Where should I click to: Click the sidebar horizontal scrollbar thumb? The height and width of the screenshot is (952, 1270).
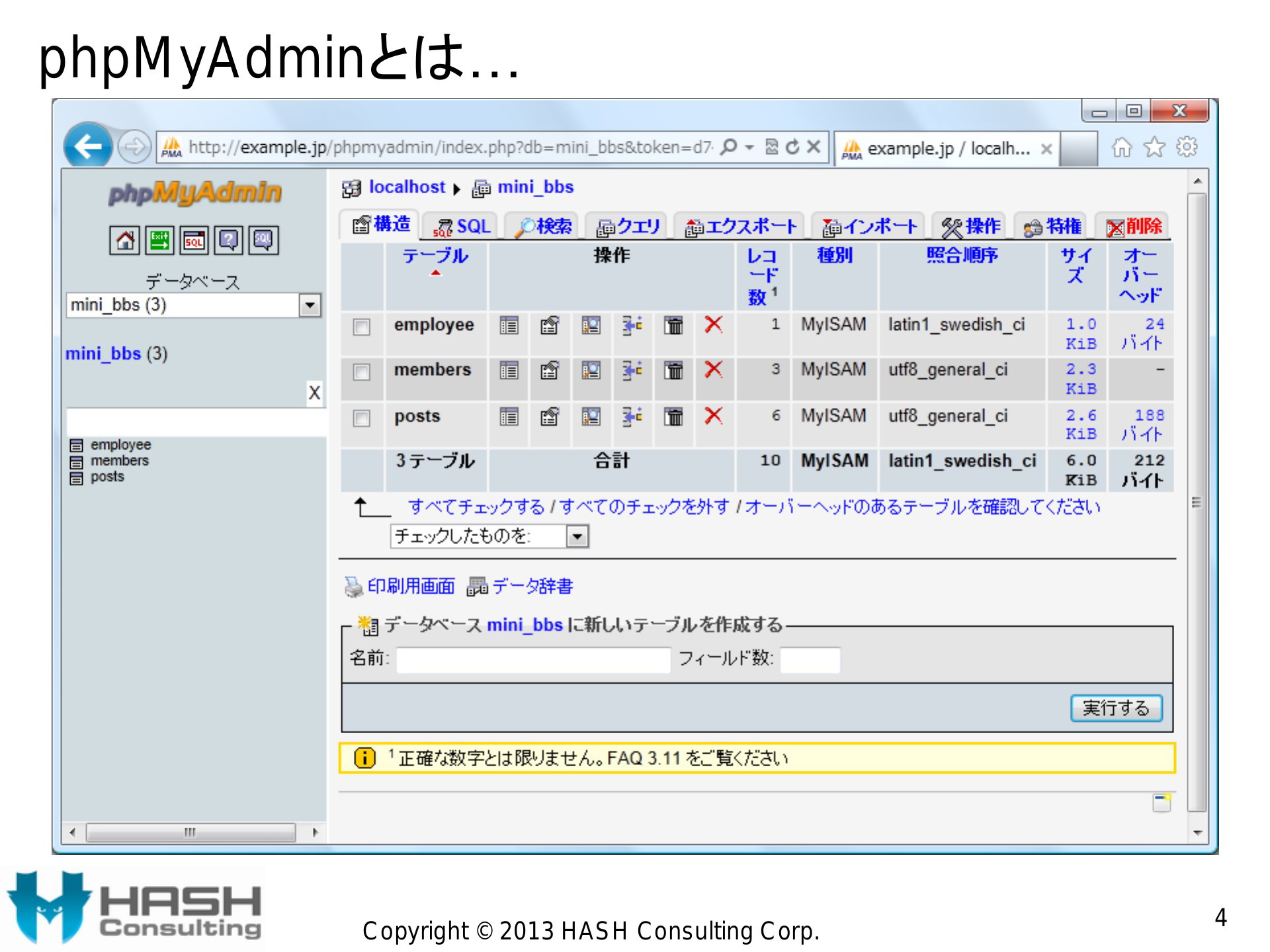click(190, 832)
